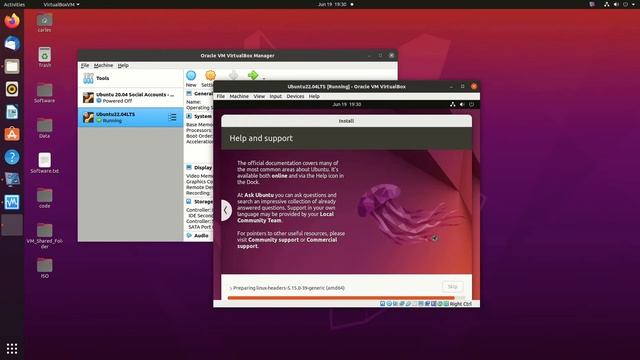Open the Software.txt file on desktop
The height and width of the screenshot is (360, 640).
44,163
